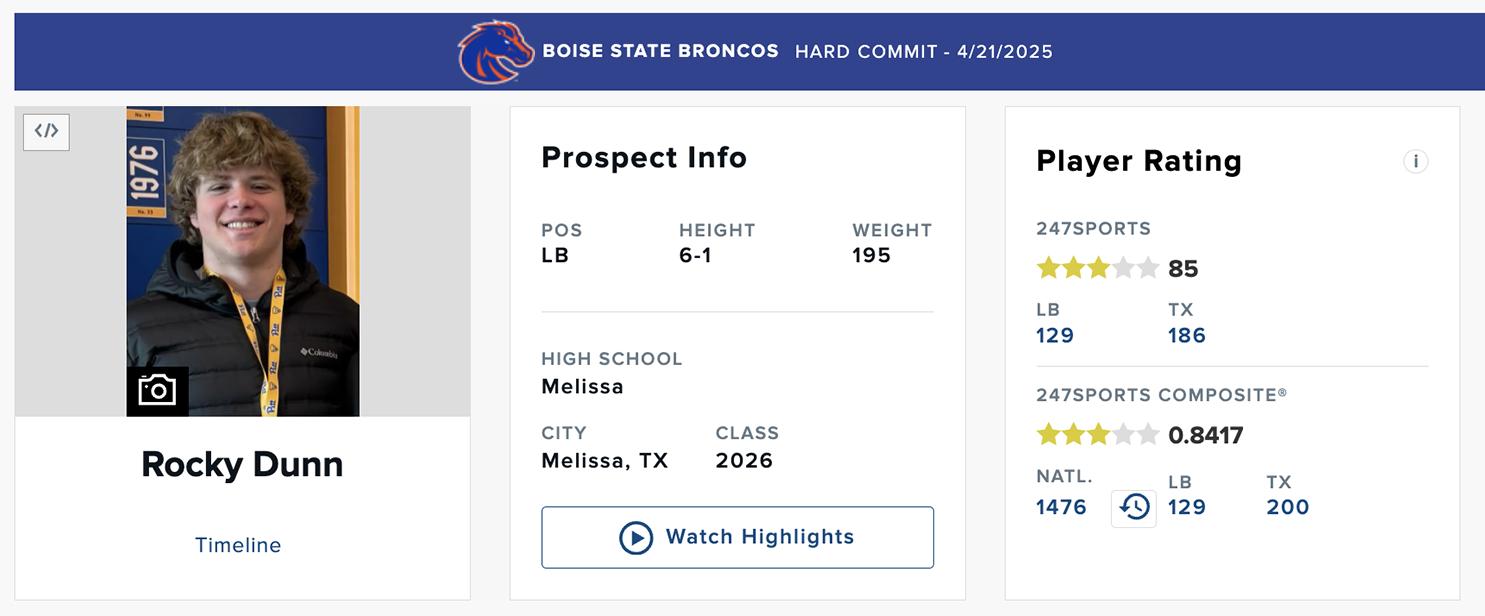Open the 247Sports TX rank 186
The image size is (1485, 616).
pos(1187,336)
